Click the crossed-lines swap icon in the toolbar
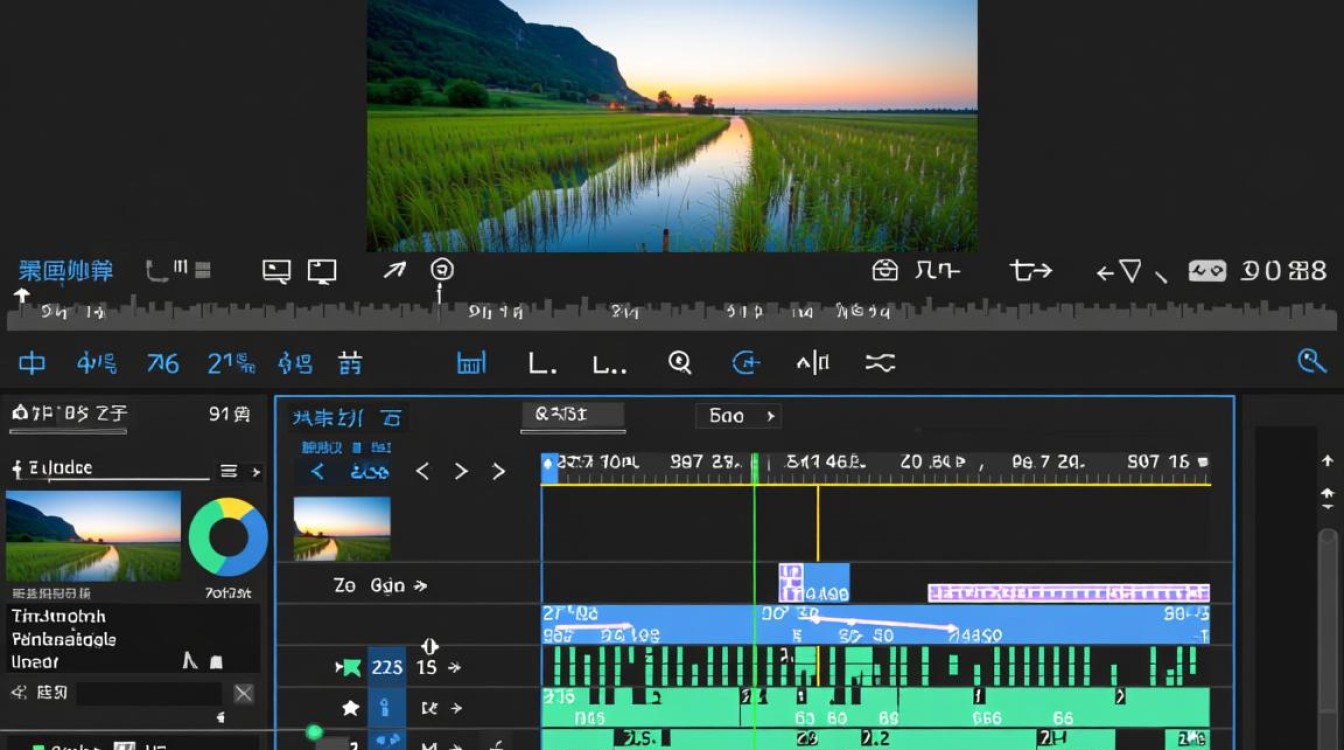 (x=880, y=362)
